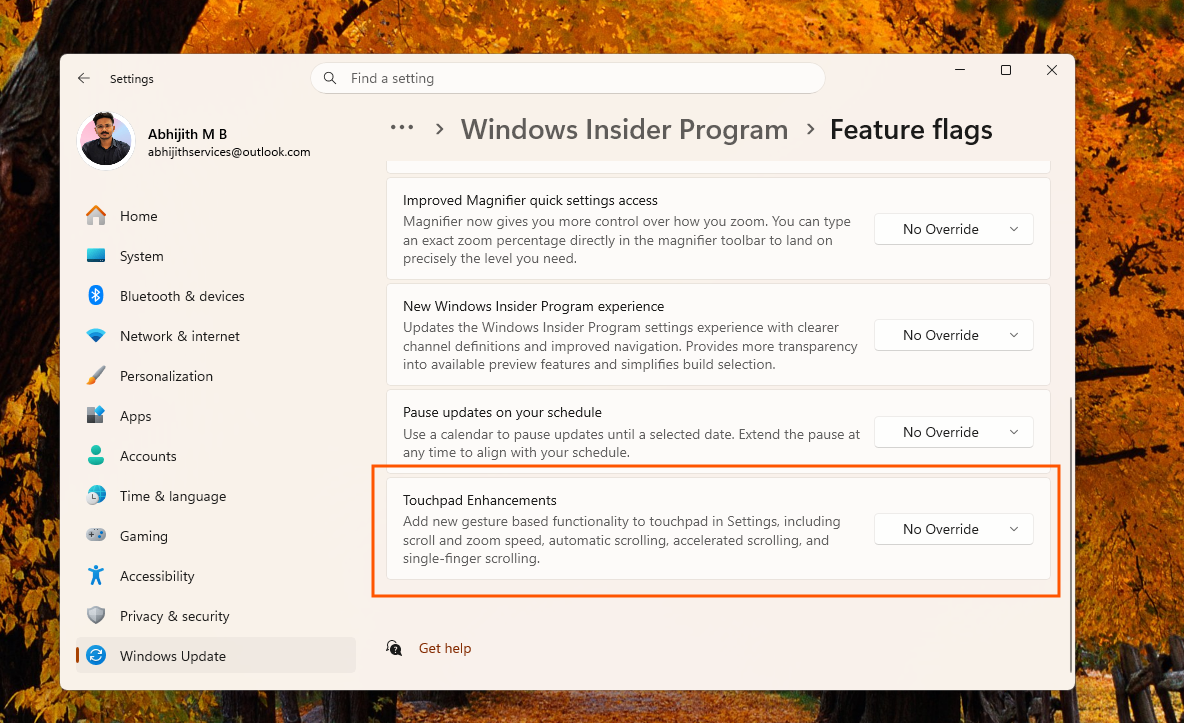The image size is (1184, 723).
Task: Open Pause updates override dropdown
Action: pyautogui.click(x=954, y=432)
